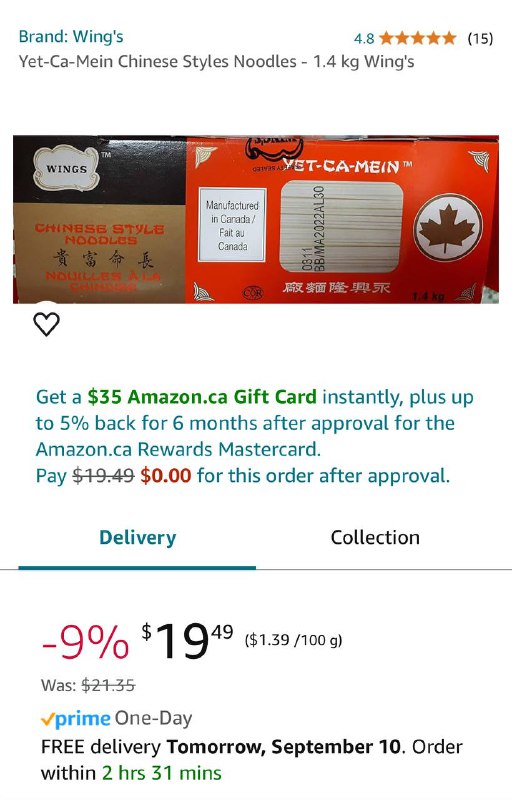
Task: Tap the $35 Amazon.ca Gift Card offer
Action: (202, 396)
